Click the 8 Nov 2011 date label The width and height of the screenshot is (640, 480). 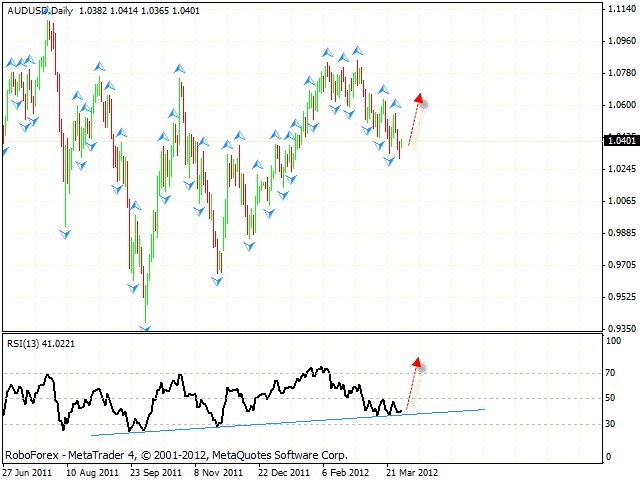tap(218, 473)
